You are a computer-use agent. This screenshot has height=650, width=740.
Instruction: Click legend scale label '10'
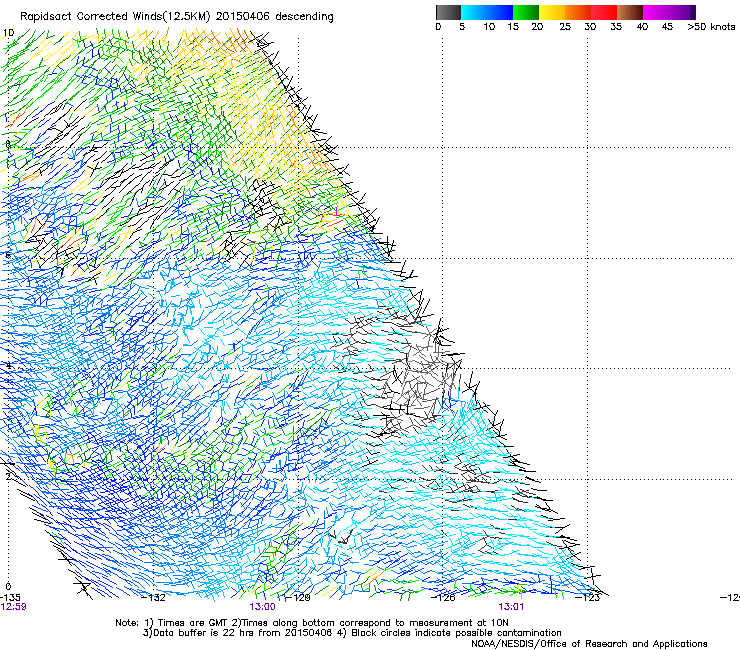pyautogui.click(x=489, y=27)
